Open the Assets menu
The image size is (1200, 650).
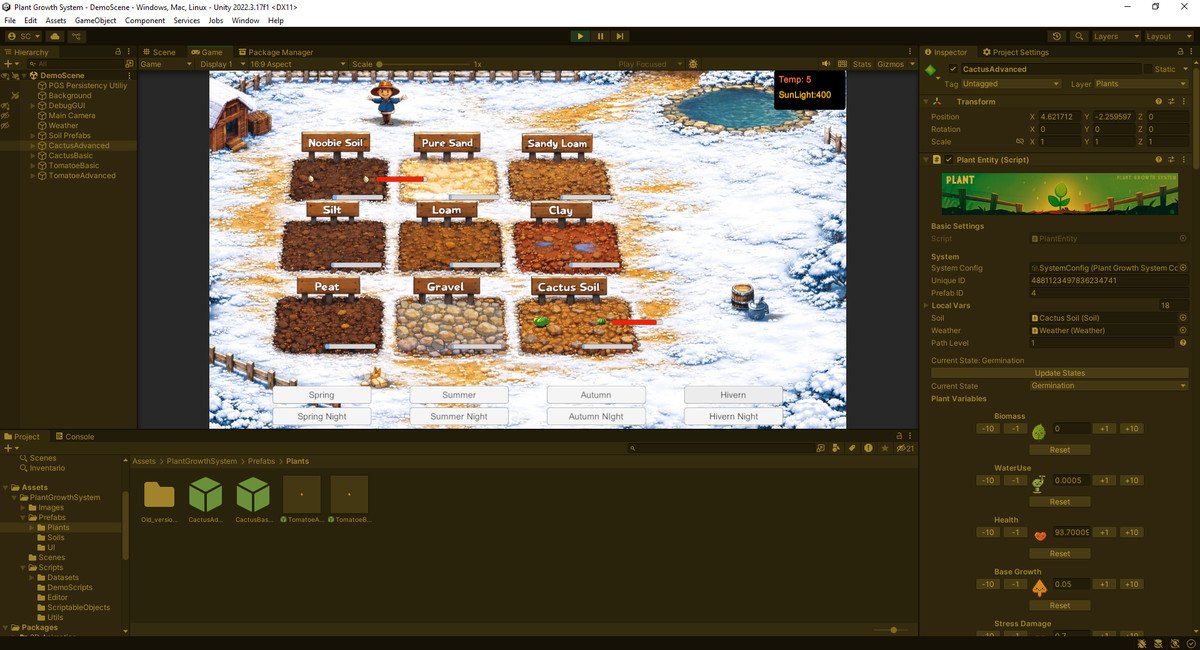pos(56,20)
